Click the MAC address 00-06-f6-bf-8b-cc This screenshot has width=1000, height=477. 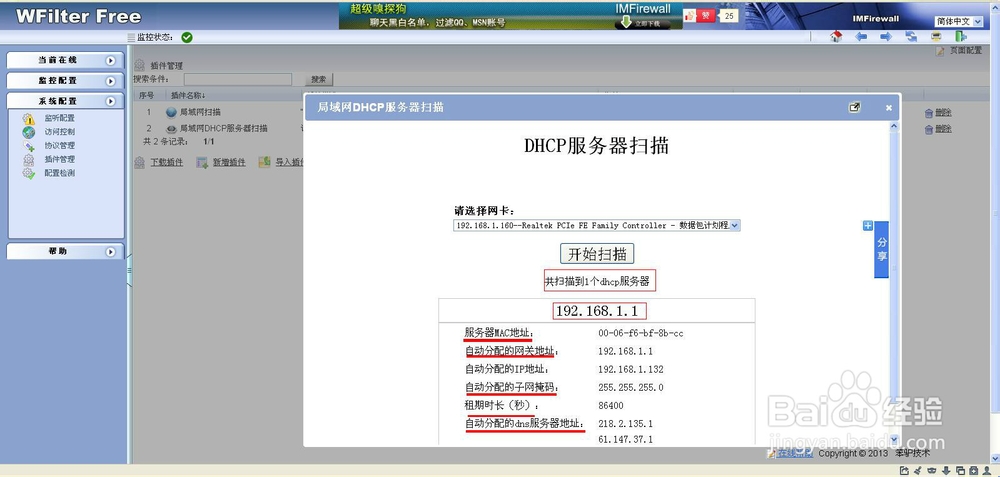[641, 333]
